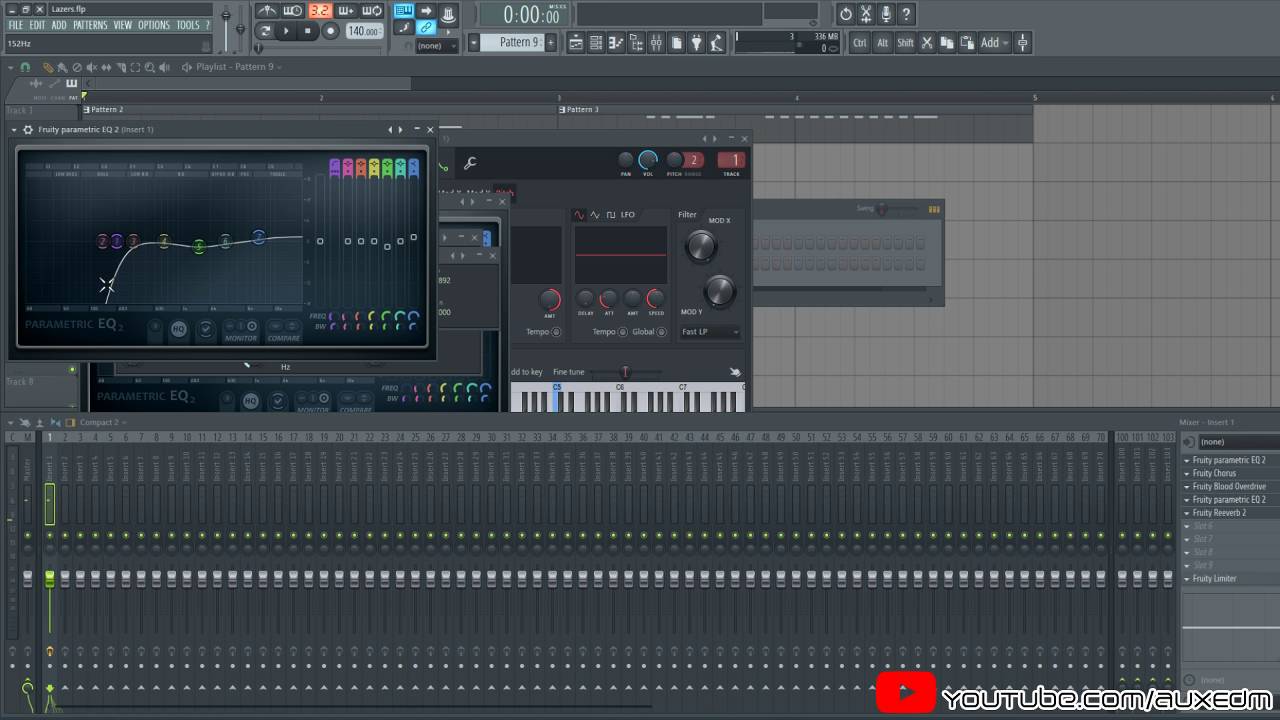Click the cut scissors toolbar icon
This screenshot has height=720, width=1280.
click(927, 43)
